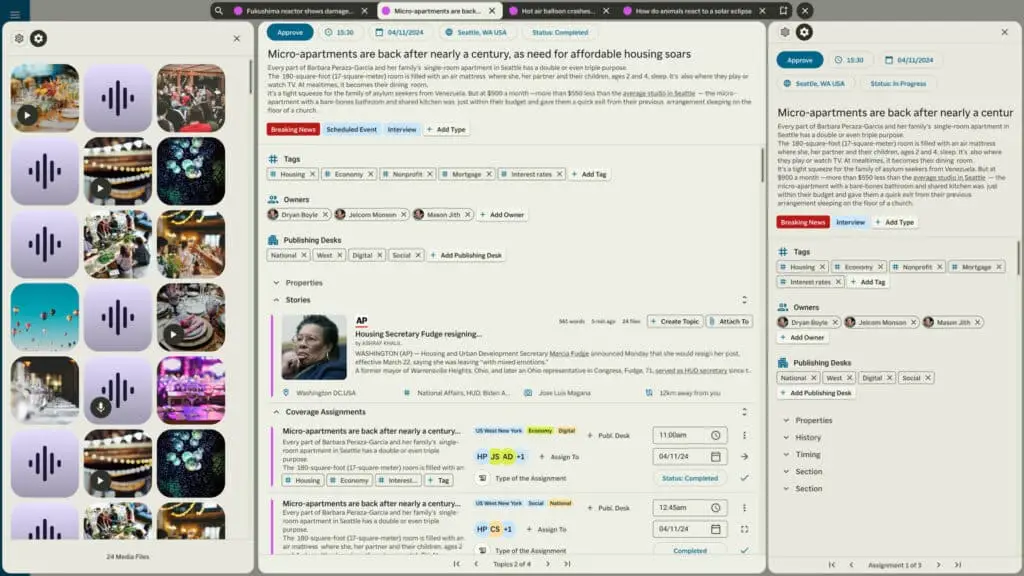Close the media files panel
Image resolution: width=1024 pixels, height=576 pixels.
point(236,39)
